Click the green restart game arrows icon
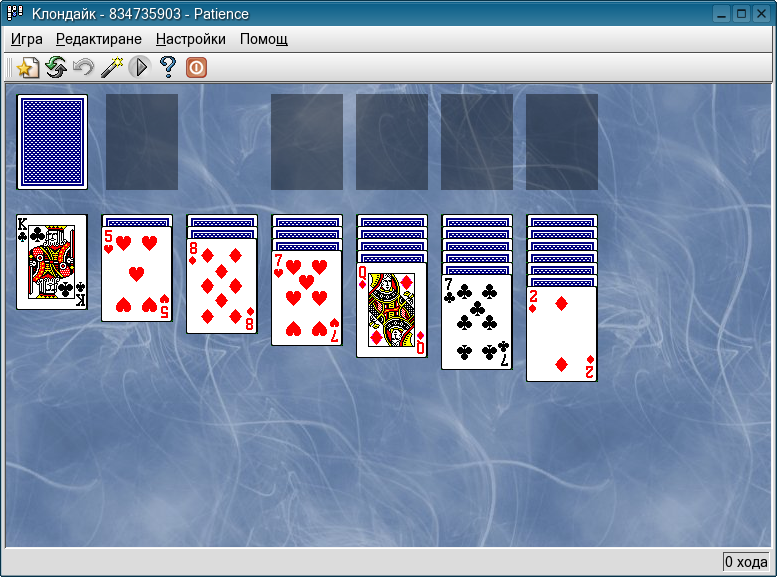This screenshot has height=577, width=777. [x=56, y=68]
